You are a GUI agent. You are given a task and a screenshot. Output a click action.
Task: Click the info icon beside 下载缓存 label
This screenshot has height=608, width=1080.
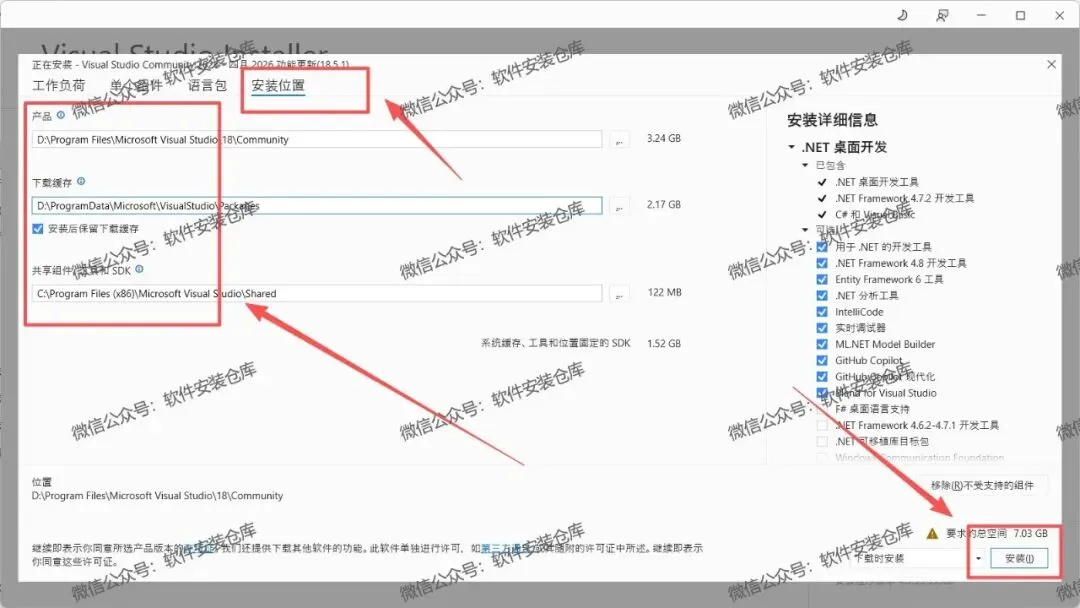[x=81, y=181]
